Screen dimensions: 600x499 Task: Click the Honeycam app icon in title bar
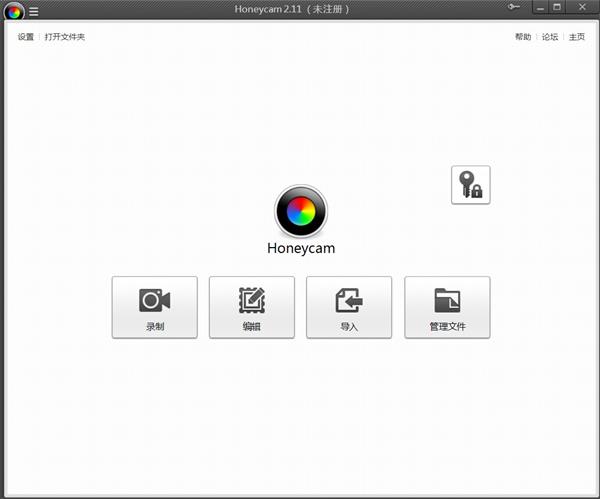click(x=14, y=11)
